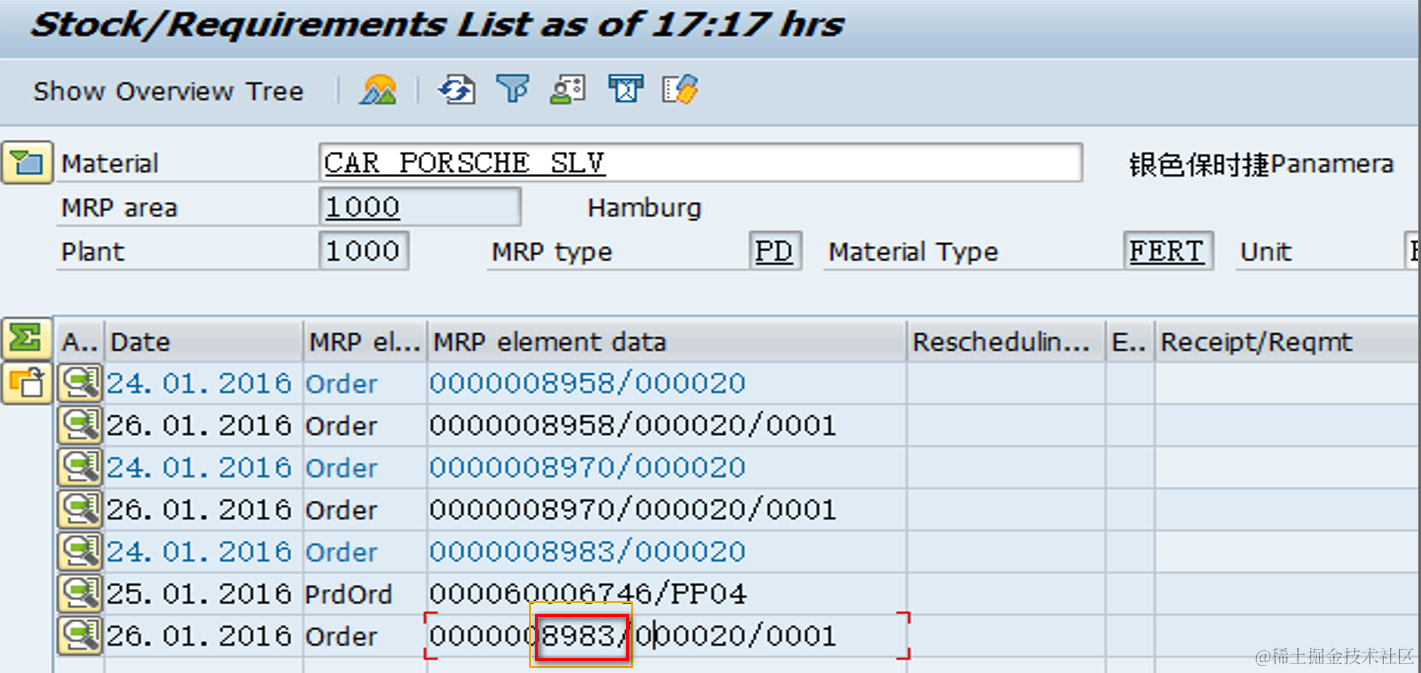
Task: Open details icon for 0000008970/000020 row
Action: (x=80, y=468)
